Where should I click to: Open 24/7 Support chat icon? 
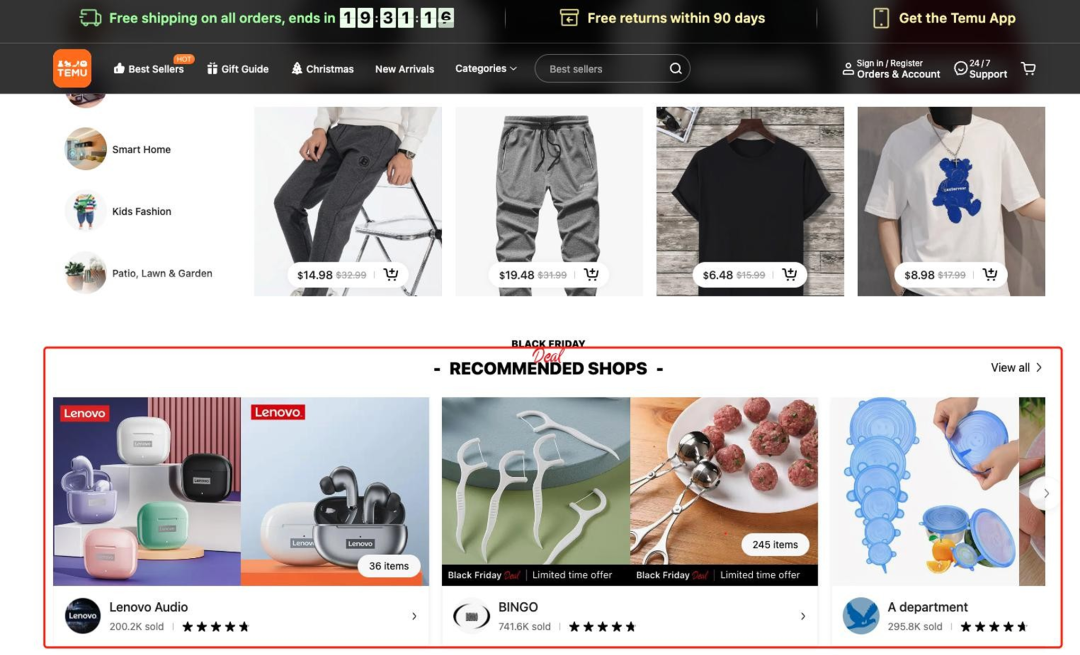click(x=960, y=68)
